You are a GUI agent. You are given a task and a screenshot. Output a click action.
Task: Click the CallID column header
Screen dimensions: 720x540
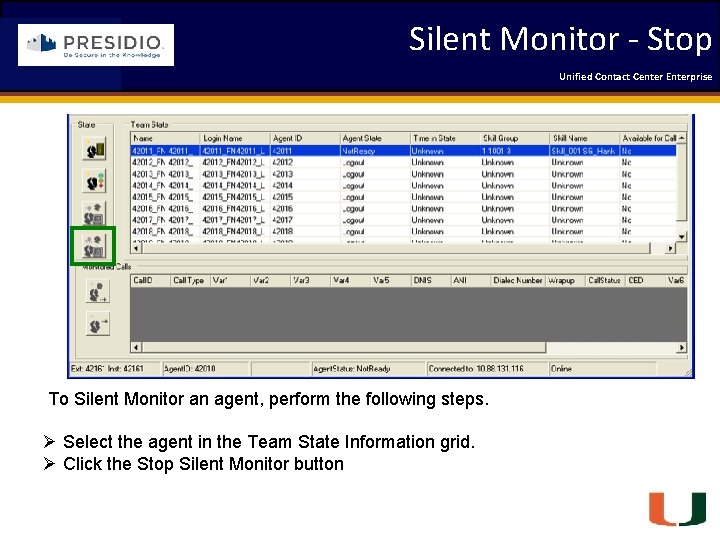(150, 281)
